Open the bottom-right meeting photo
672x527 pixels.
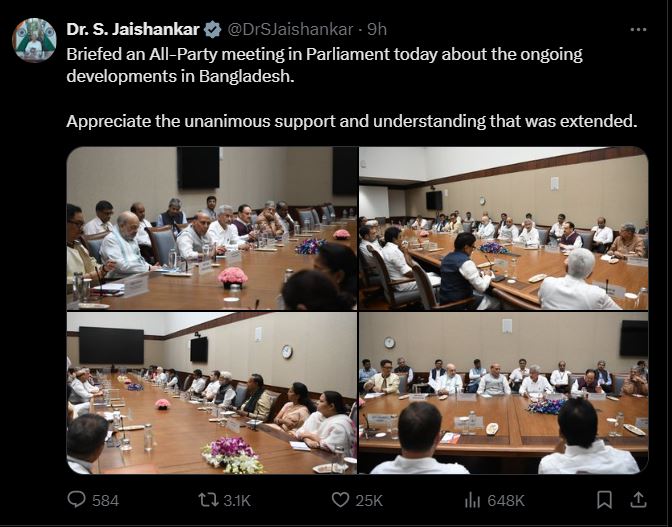pos(504,393)
